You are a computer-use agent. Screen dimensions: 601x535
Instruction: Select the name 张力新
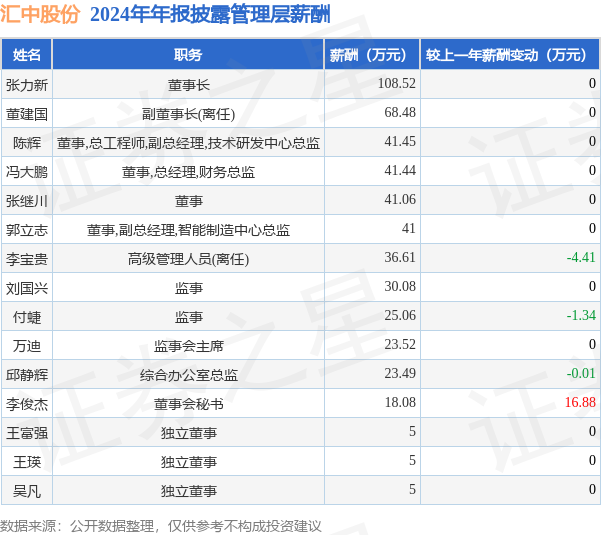[x=27, y=85]
